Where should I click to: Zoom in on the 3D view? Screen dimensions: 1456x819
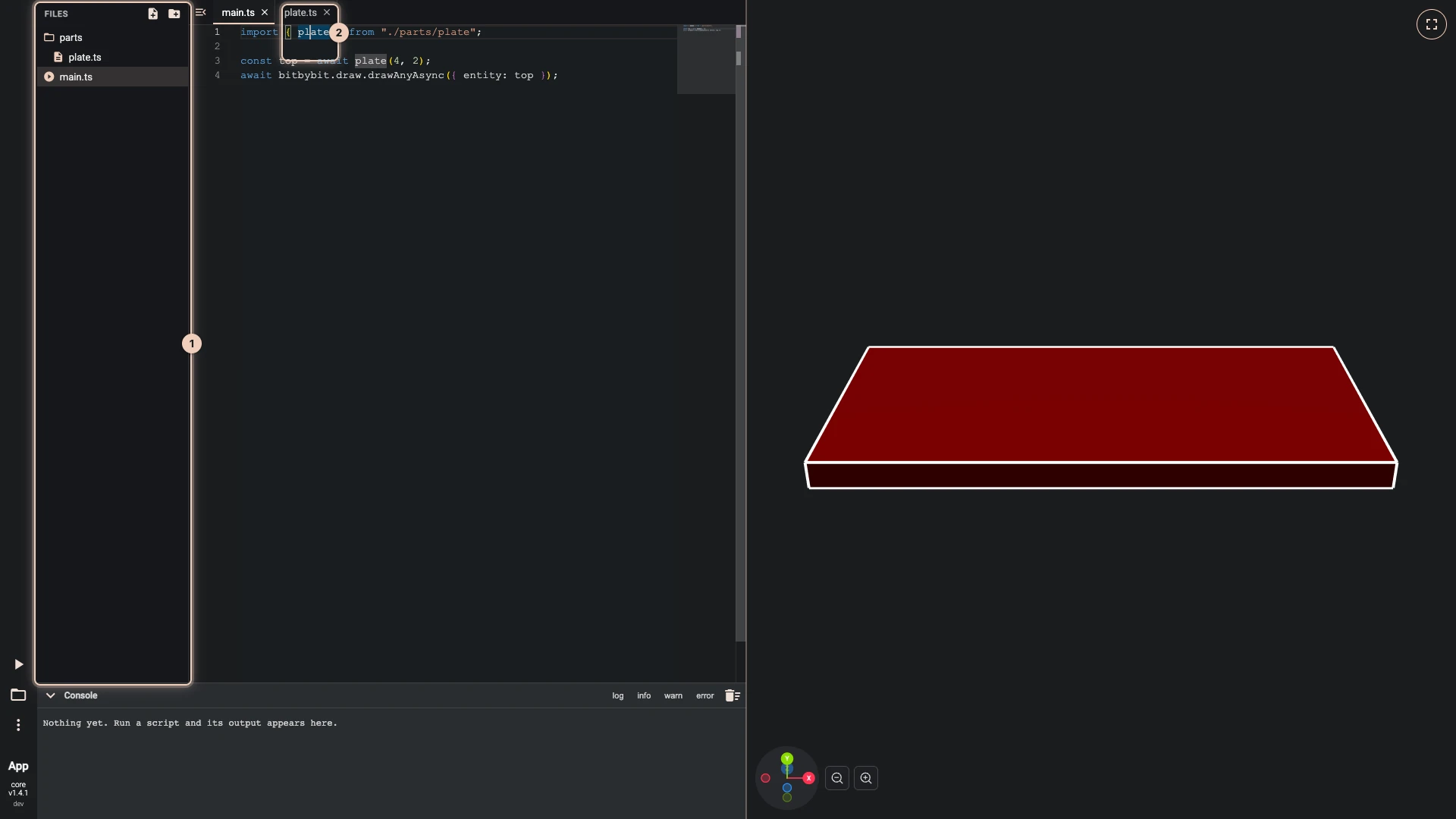tap(866, 778)
